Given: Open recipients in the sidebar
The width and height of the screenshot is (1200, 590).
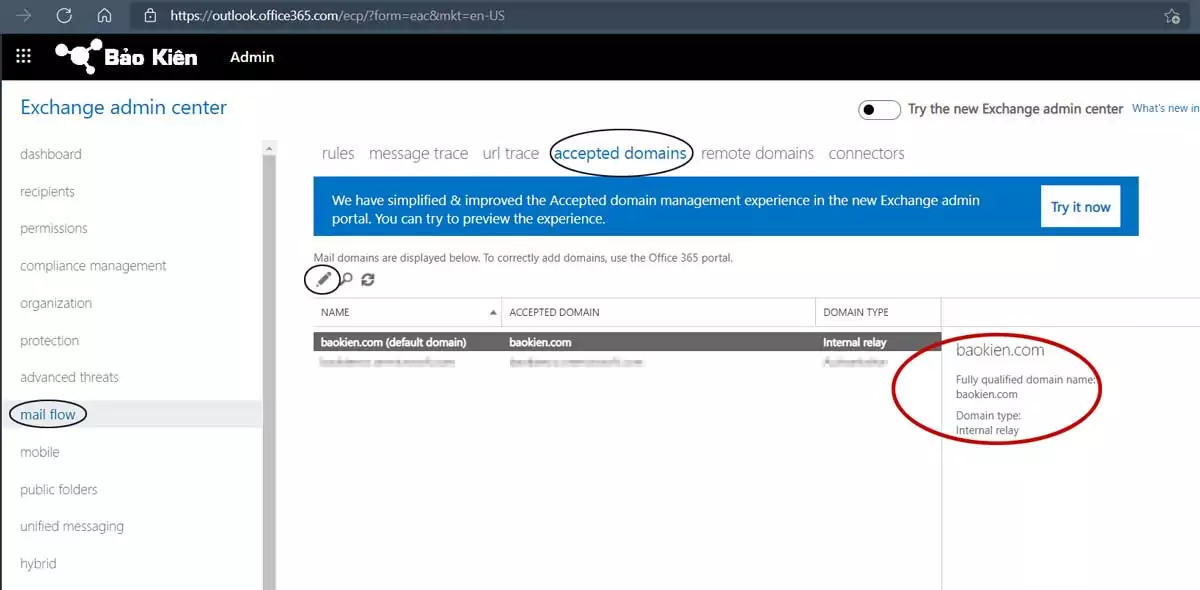Looking at the screenshot, I should (47, 191).
